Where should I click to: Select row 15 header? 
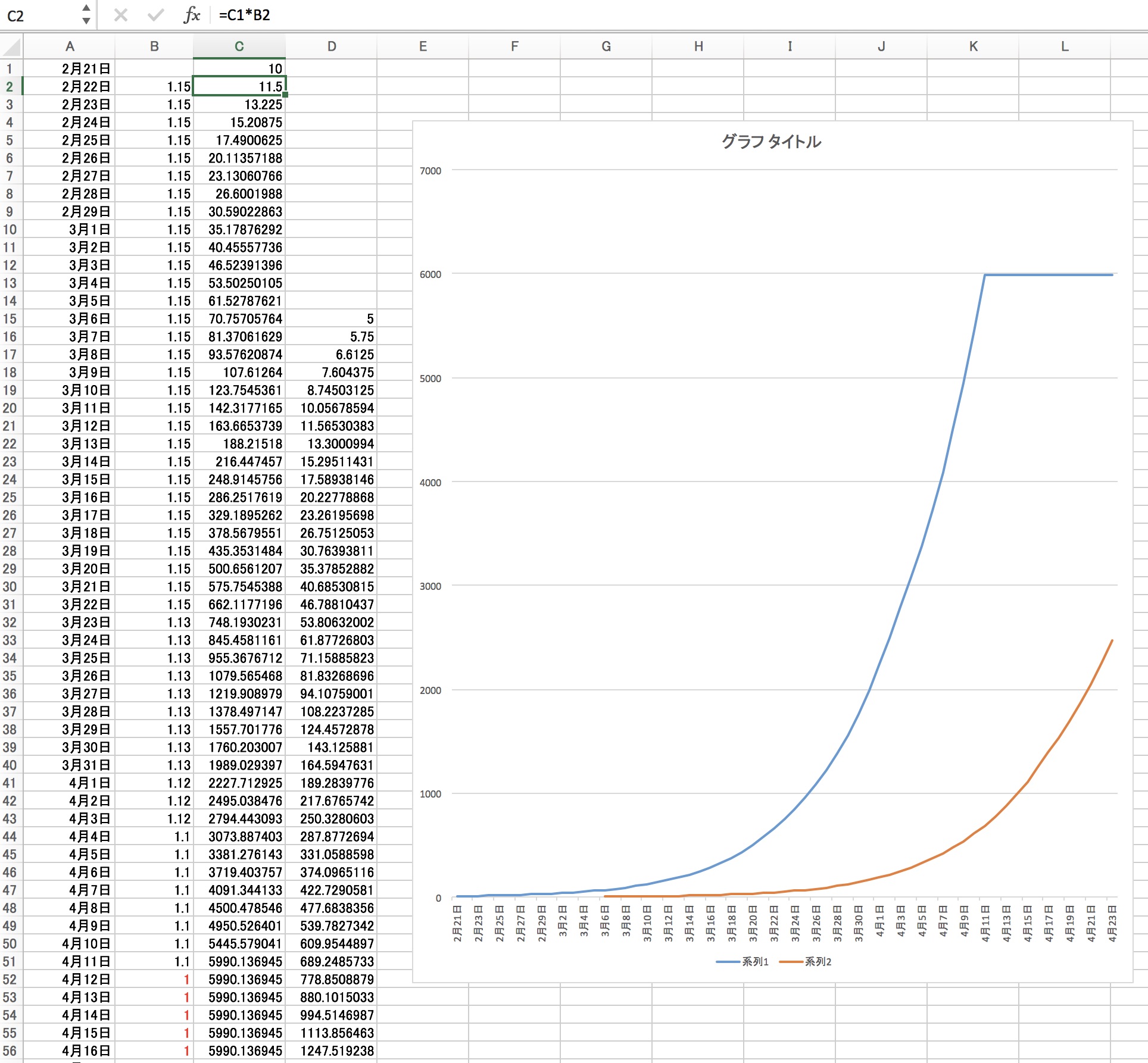(10, 319)
